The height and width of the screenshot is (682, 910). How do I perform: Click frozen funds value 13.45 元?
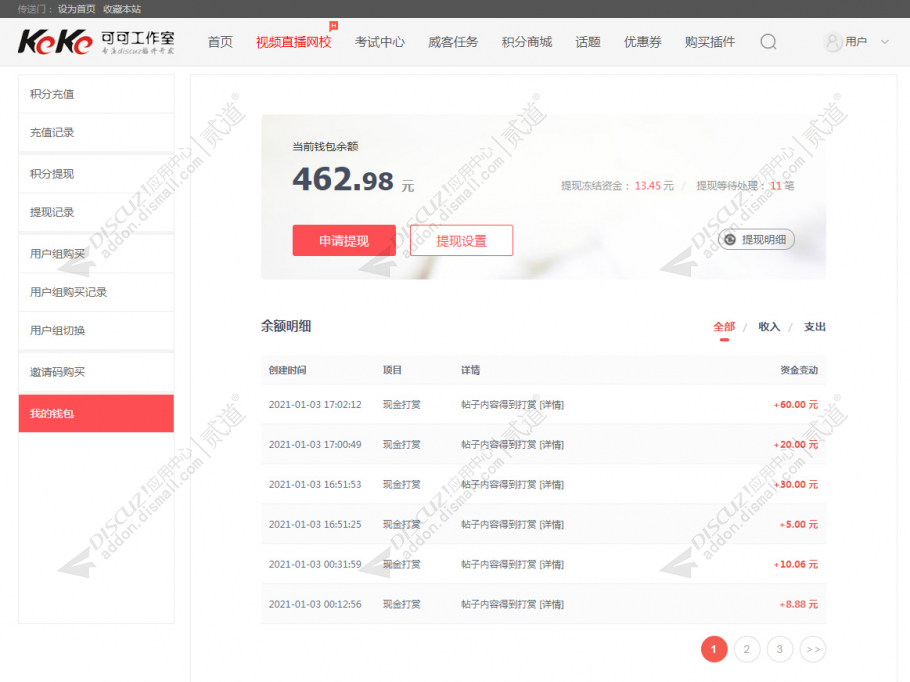coord(654,186)
